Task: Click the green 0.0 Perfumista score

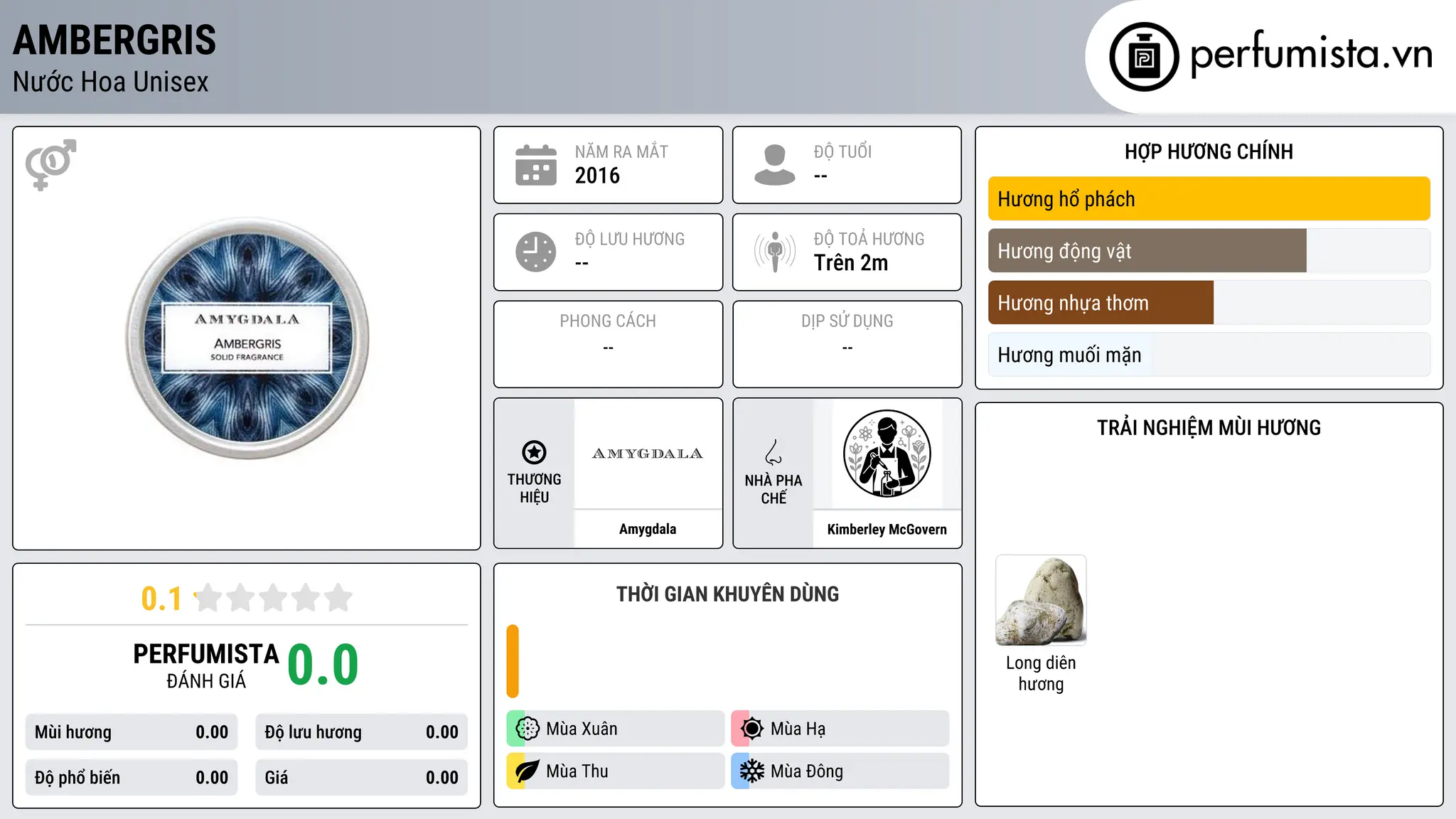Action: tap(323, 665)
